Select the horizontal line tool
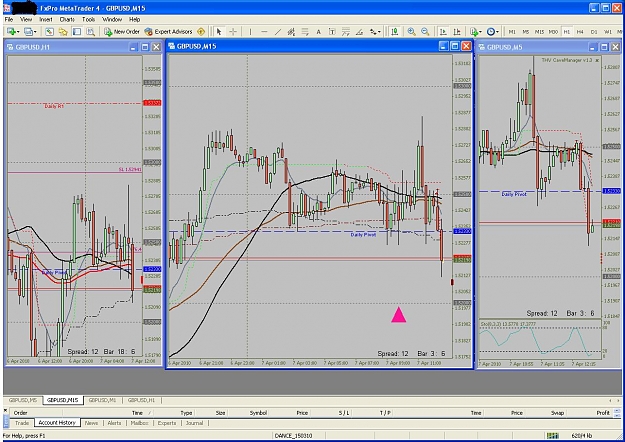625x442 pixels. coord(264,31)
